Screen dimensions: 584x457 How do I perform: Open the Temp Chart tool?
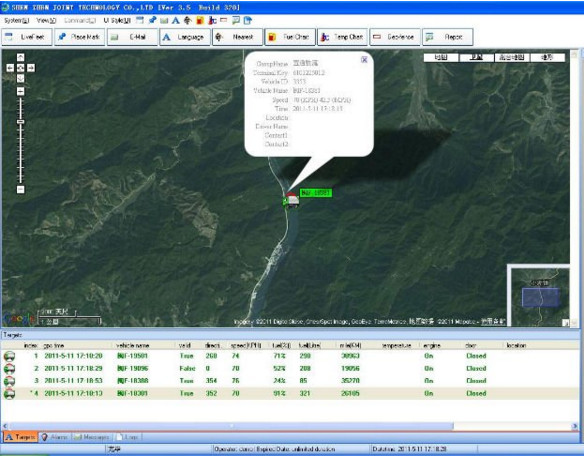(343, 37)
